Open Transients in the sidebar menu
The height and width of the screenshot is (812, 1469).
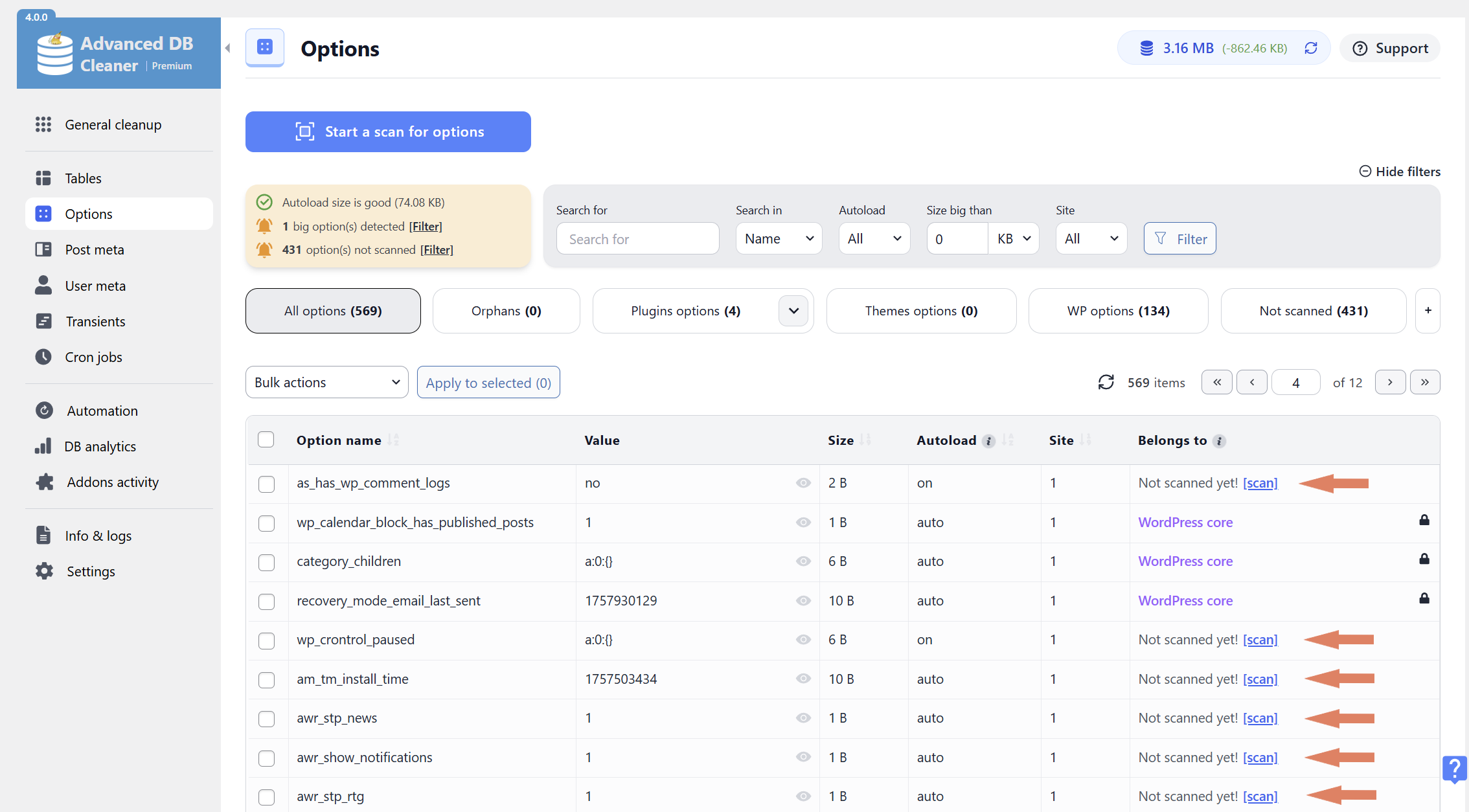tap(95, 322)
